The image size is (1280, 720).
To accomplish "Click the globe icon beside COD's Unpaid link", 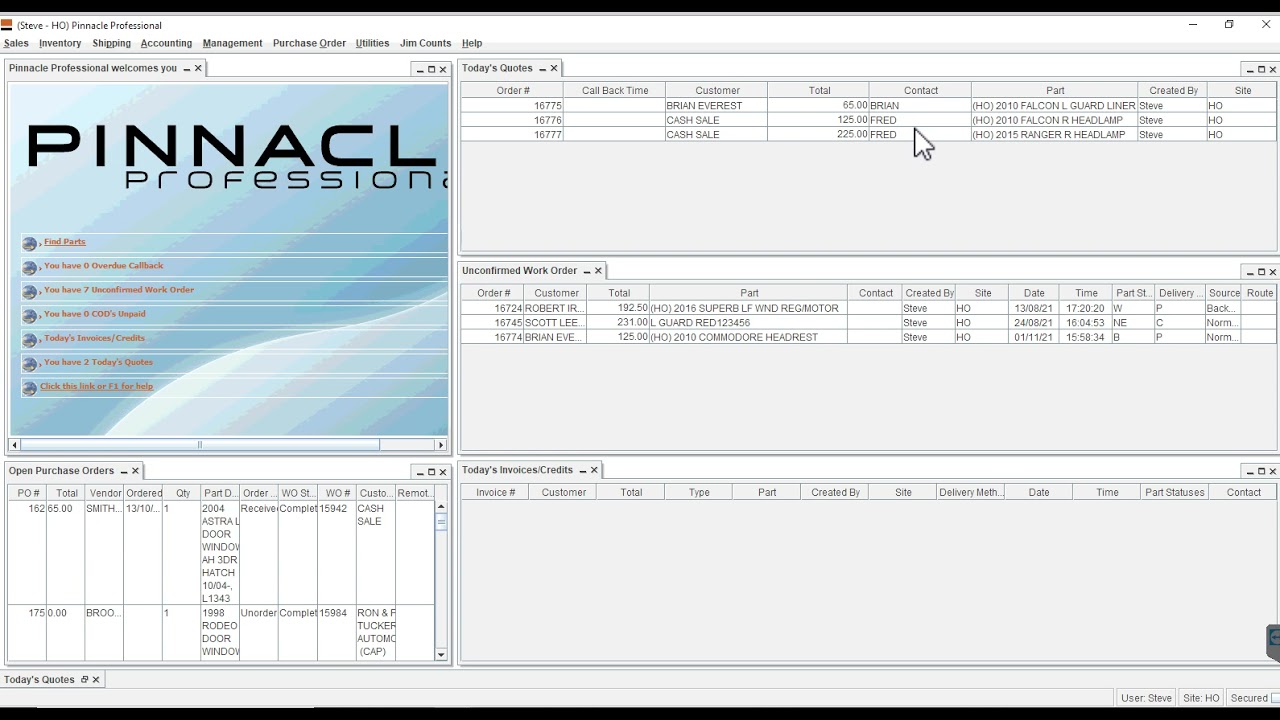I will (30, 315).
